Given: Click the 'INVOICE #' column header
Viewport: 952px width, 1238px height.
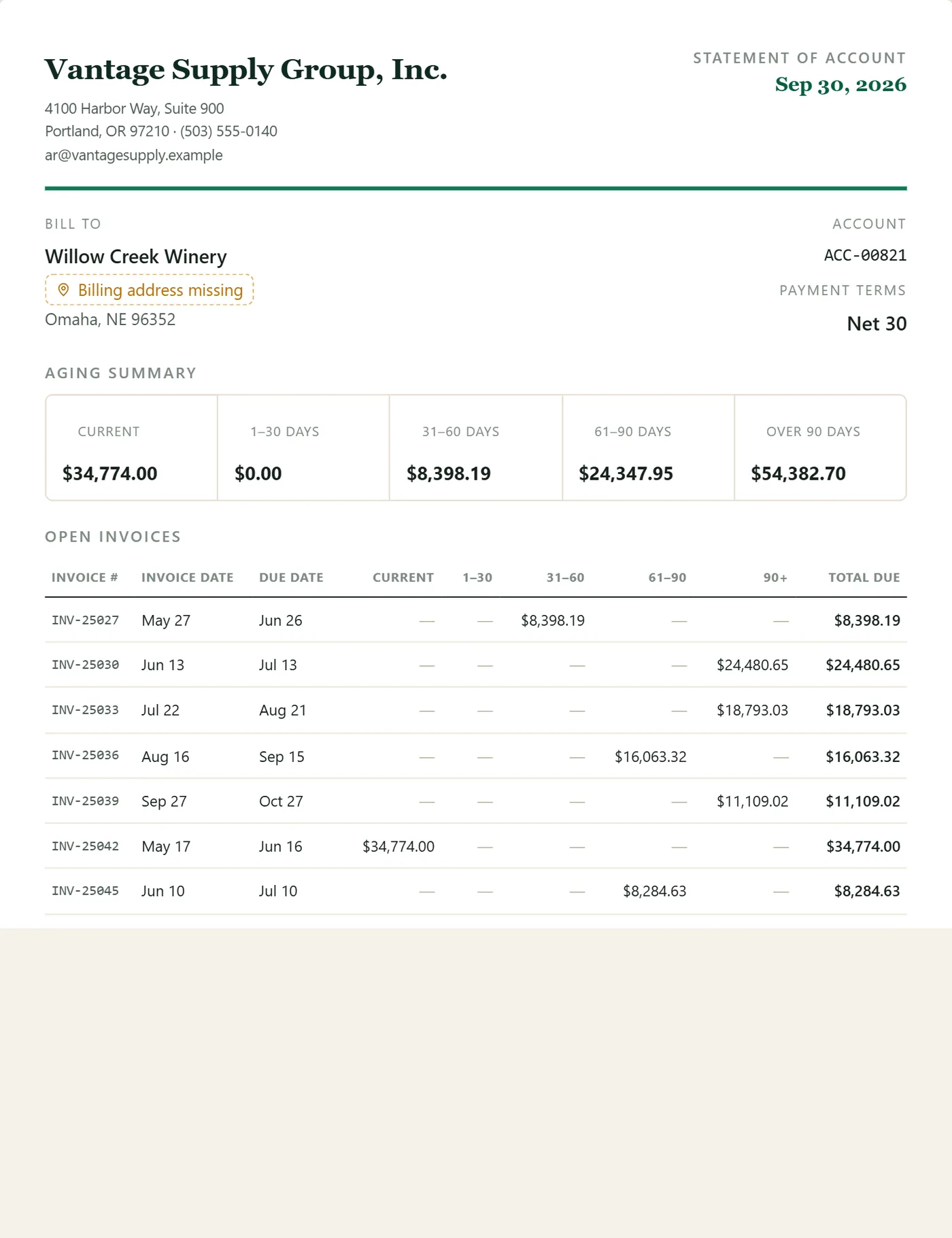Looking at the screenshot, I should [x=85, y=578].
